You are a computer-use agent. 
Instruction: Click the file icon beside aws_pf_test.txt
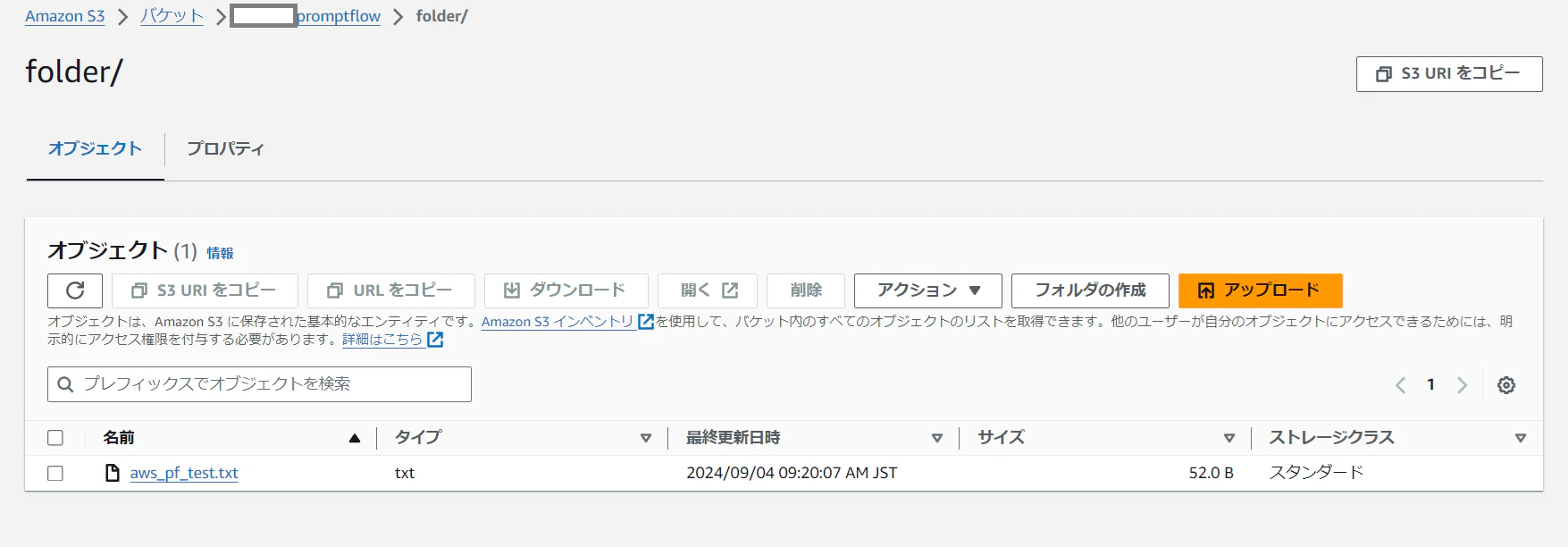[x=113, y=473]
